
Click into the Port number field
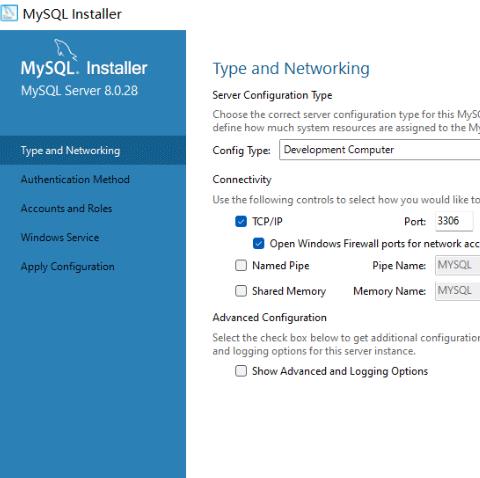point(454,221)
